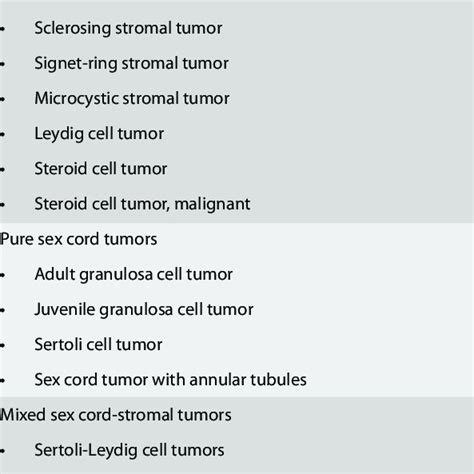The image size is (474, 474).
Task: Click the Sclerosing stromal tumor entry
Action: 128,28
